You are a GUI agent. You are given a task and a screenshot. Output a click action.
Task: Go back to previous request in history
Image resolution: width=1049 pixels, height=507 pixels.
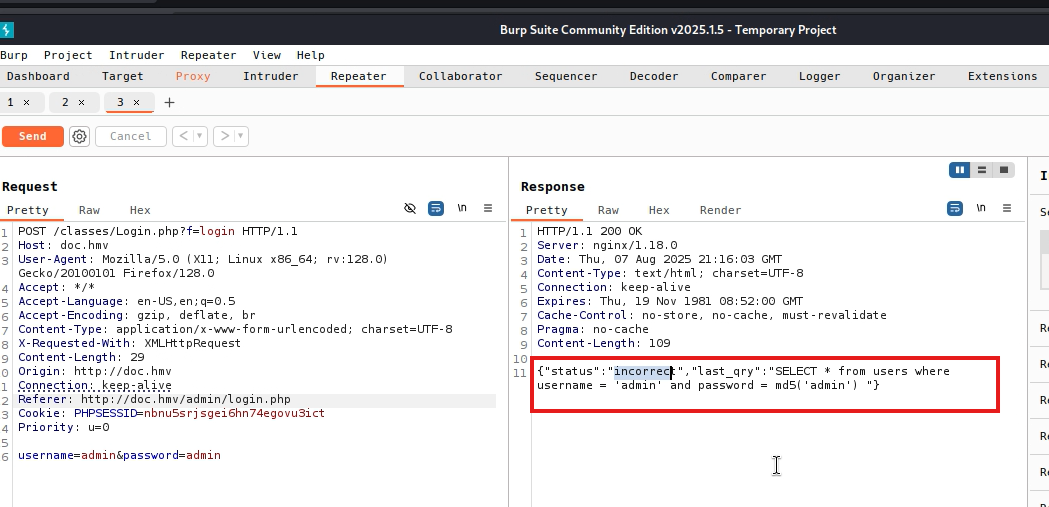pos(183,136)
